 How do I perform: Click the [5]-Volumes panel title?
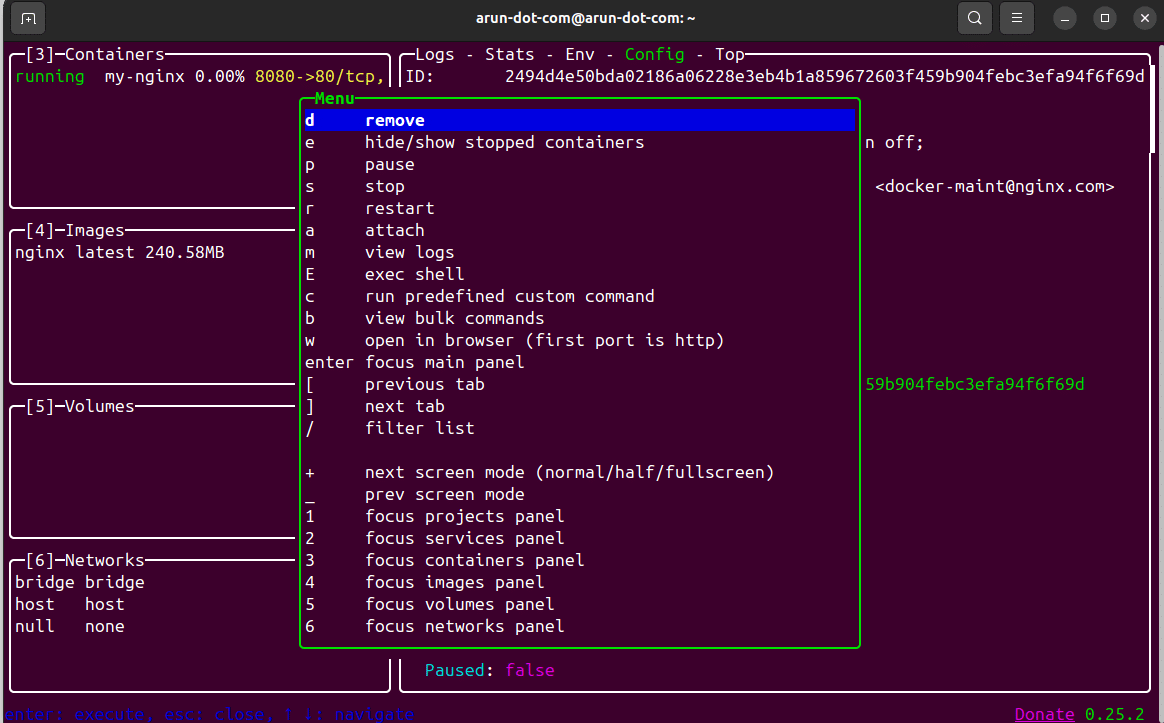pos(80,406)
